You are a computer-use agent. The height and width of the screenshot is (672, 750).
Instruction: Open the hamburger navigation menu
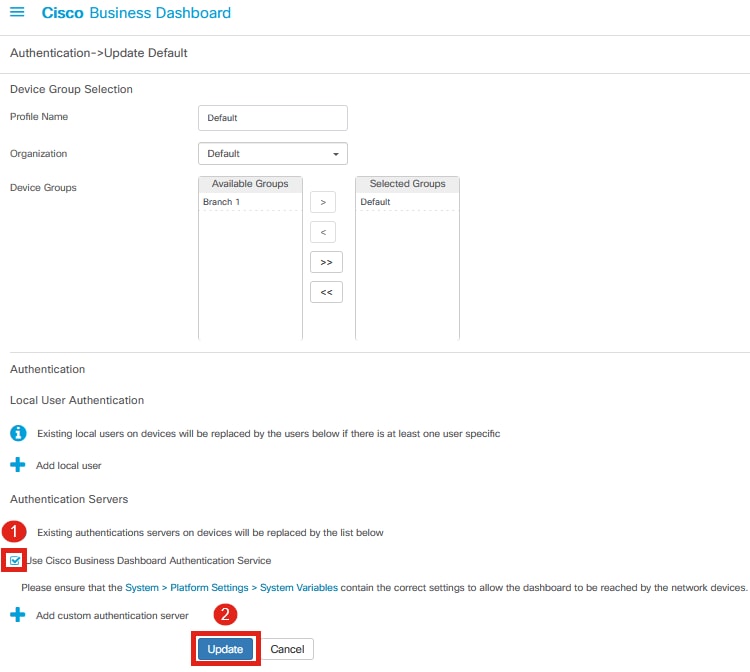point(17,12)
